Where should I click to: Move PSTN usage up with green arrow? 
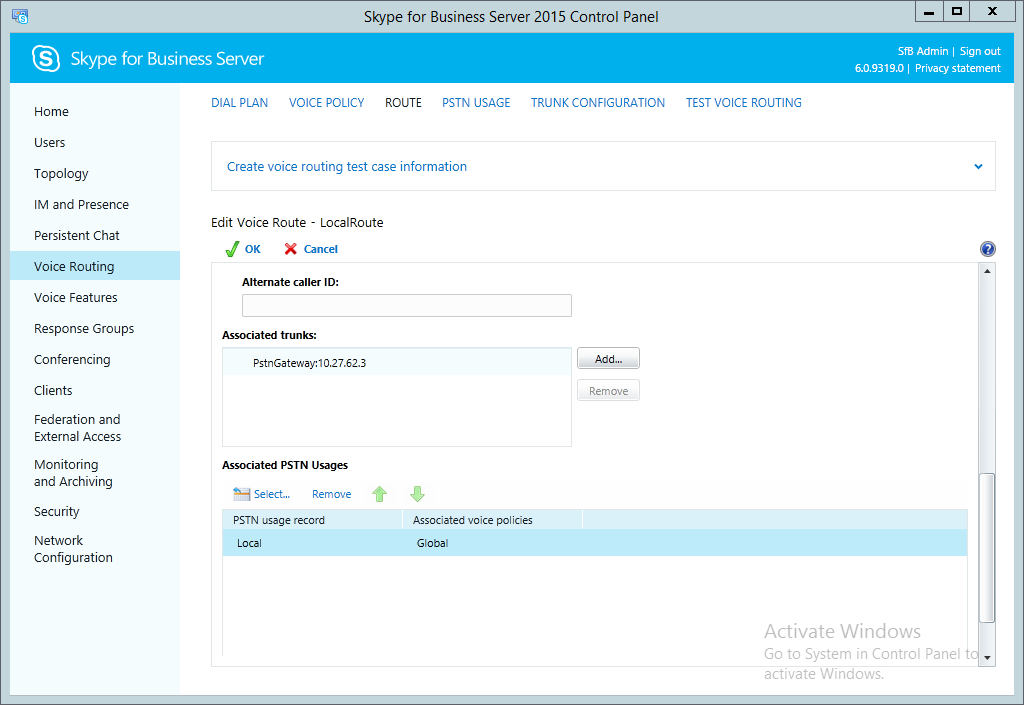[379, 494]
